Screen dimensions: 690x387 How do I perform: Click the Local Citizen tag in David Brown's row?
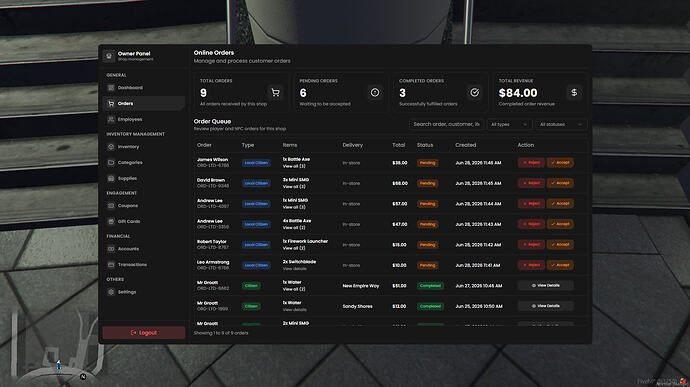(256, 183)
